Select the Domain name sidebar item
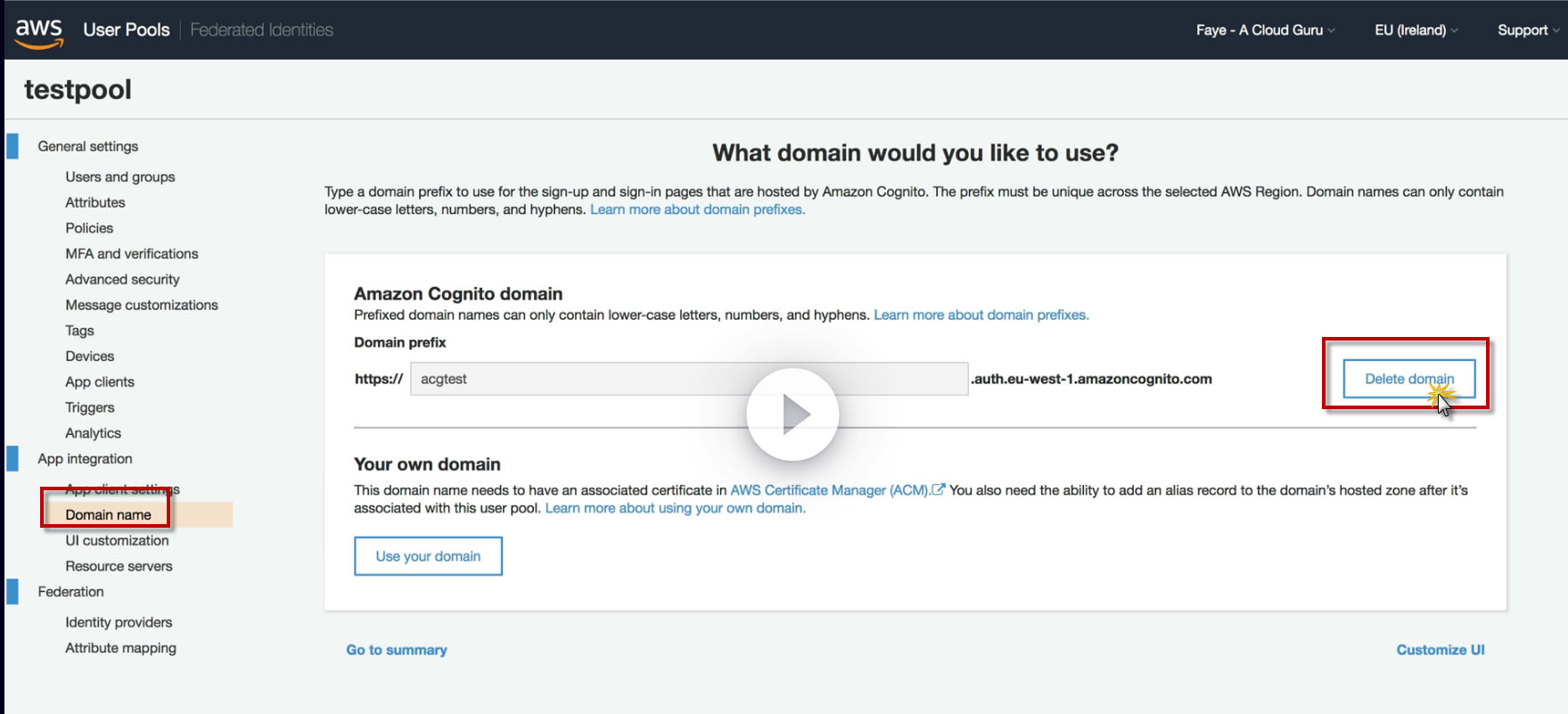The image size is (1568, 714). [108, 514]
